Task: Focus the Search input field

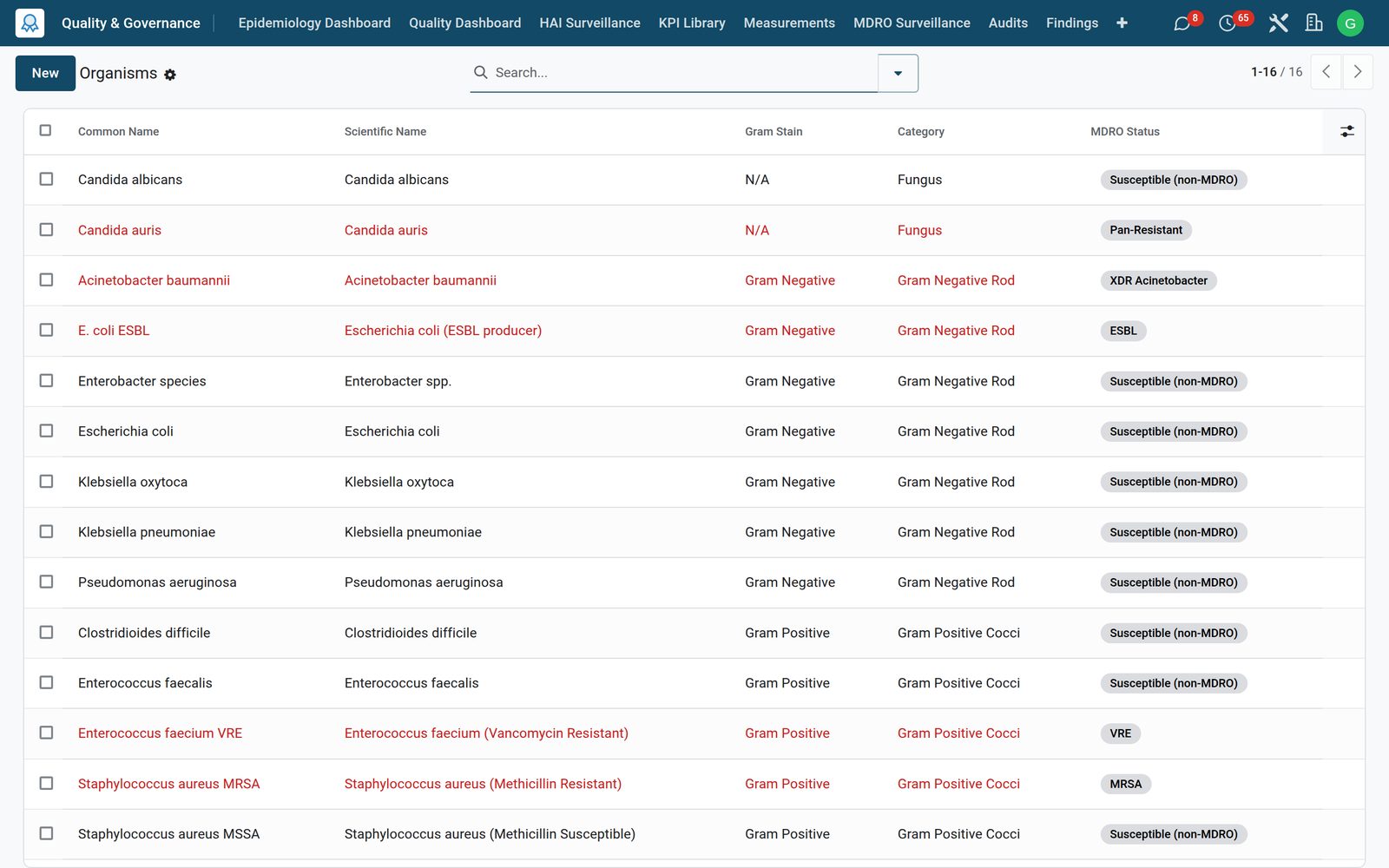Action: coord(684,73)
